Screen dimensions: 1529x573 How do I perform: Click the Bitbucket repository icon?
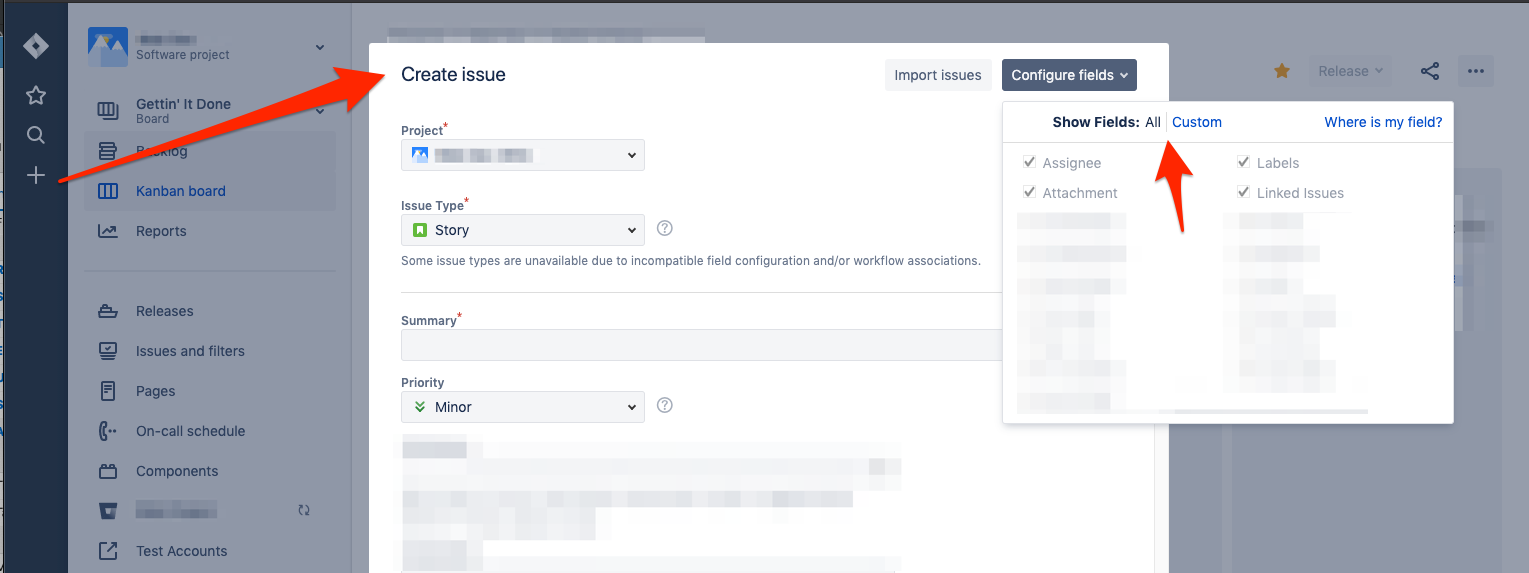click(x=108, y=511)
